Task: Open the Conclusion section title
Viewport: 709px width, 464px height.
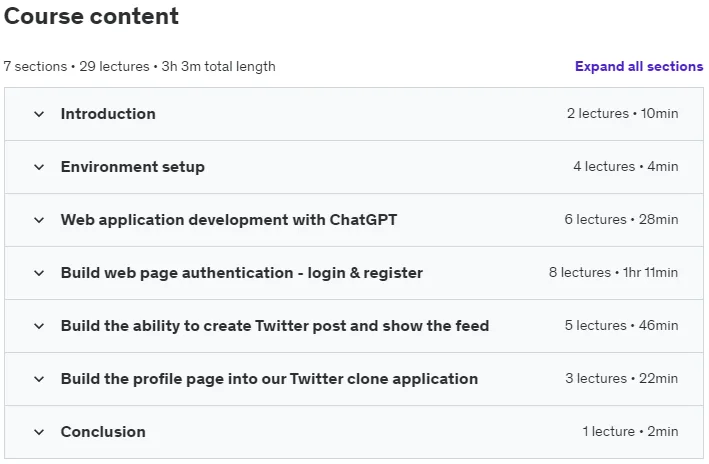Action: click(x=103, y=431)
